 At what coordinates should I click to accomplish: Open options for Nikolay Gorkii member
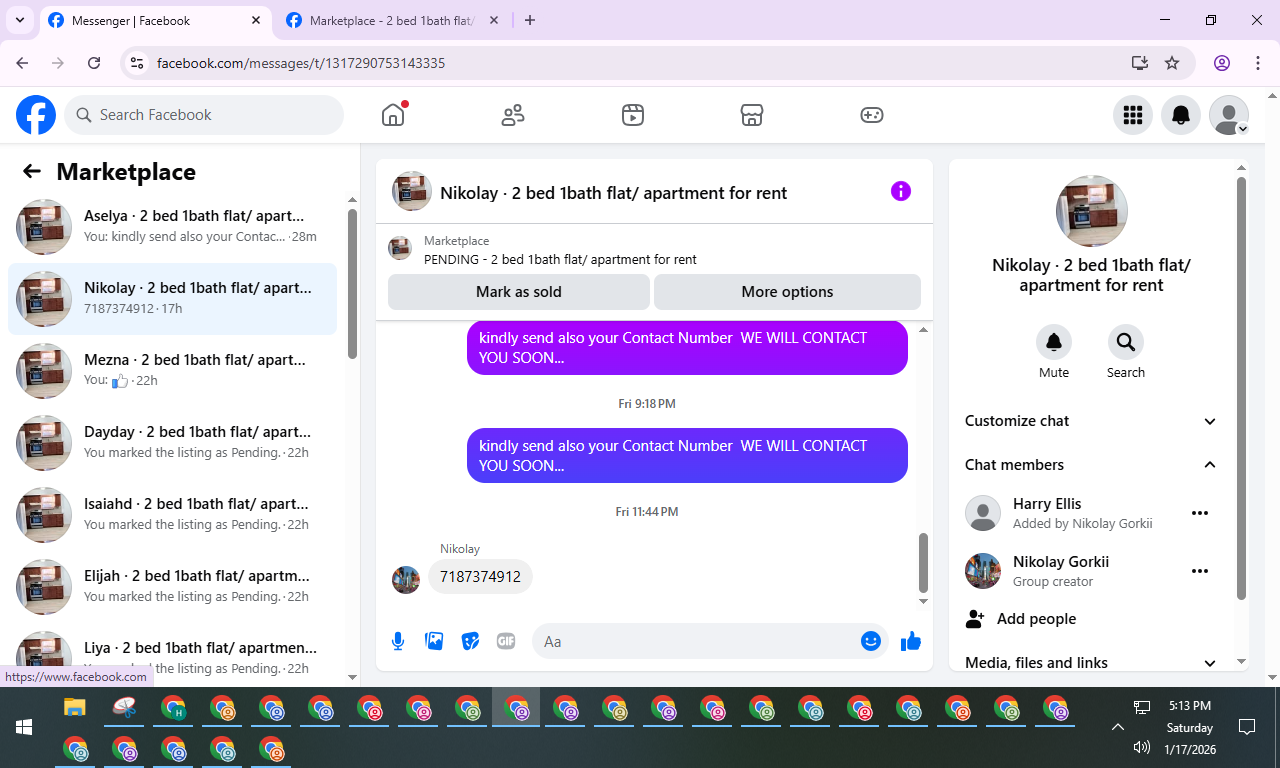click(x=1200, y=571)
